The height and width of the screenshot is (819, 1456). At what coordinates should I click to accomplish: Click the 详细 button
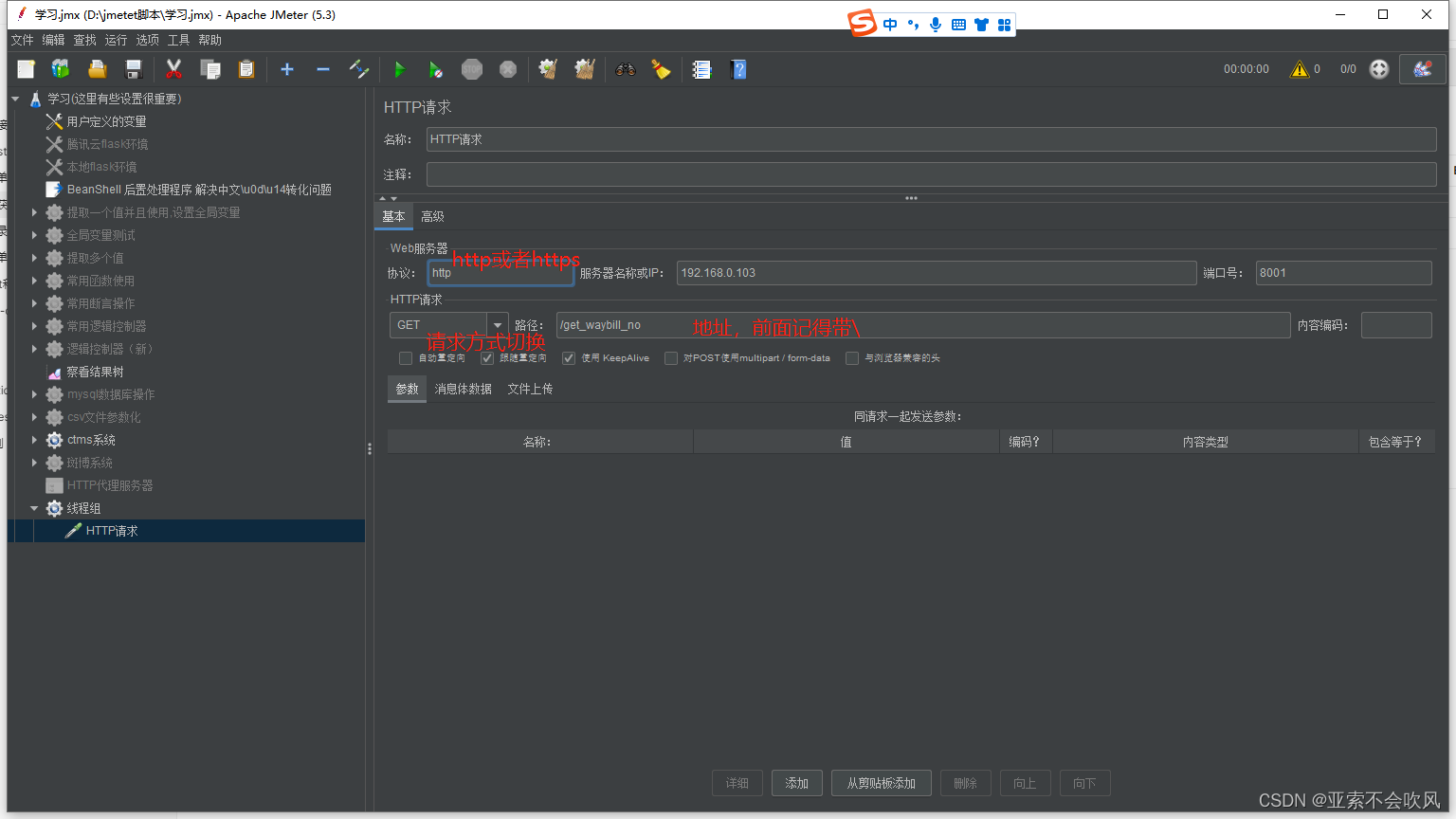coord(737,783)
